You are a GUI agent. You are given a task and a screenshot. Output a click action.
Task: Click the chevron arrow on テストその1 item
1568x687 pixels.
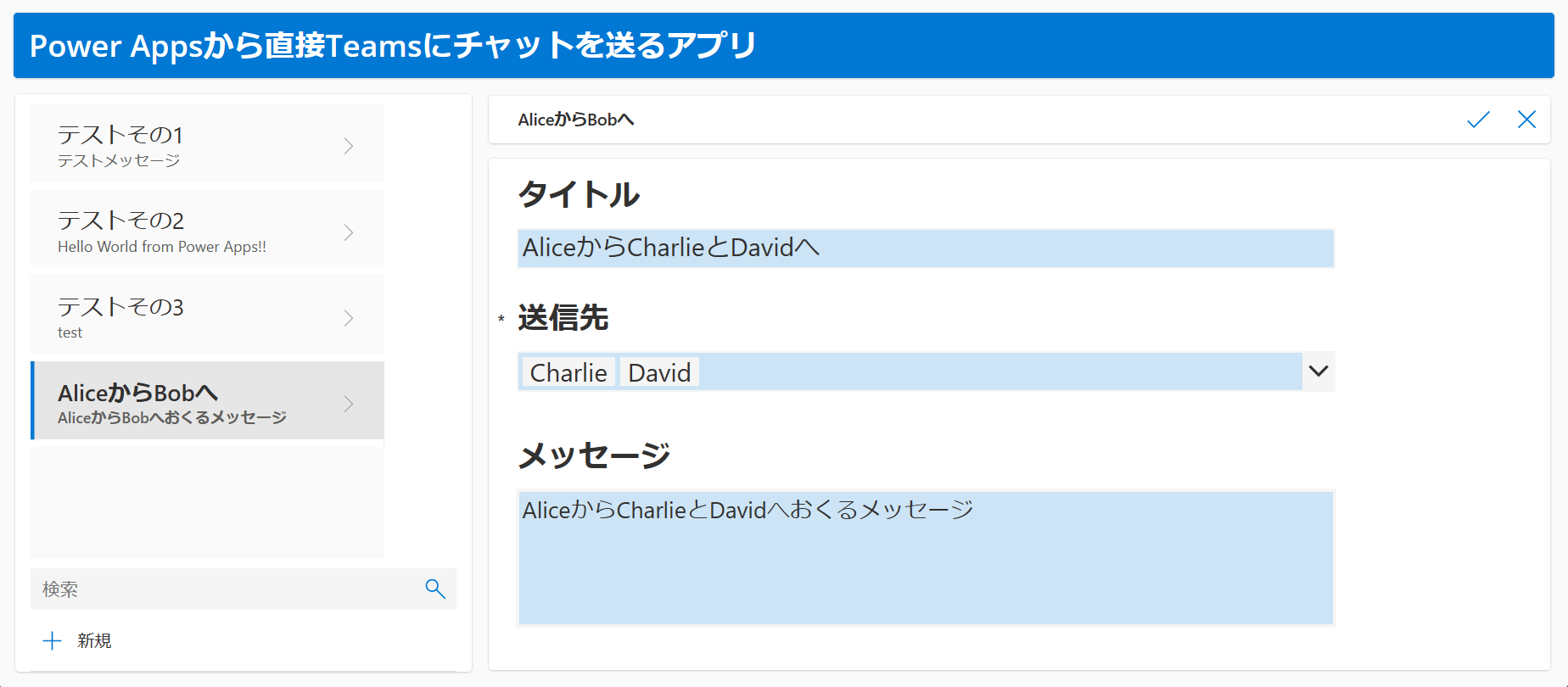coord(349,146)
